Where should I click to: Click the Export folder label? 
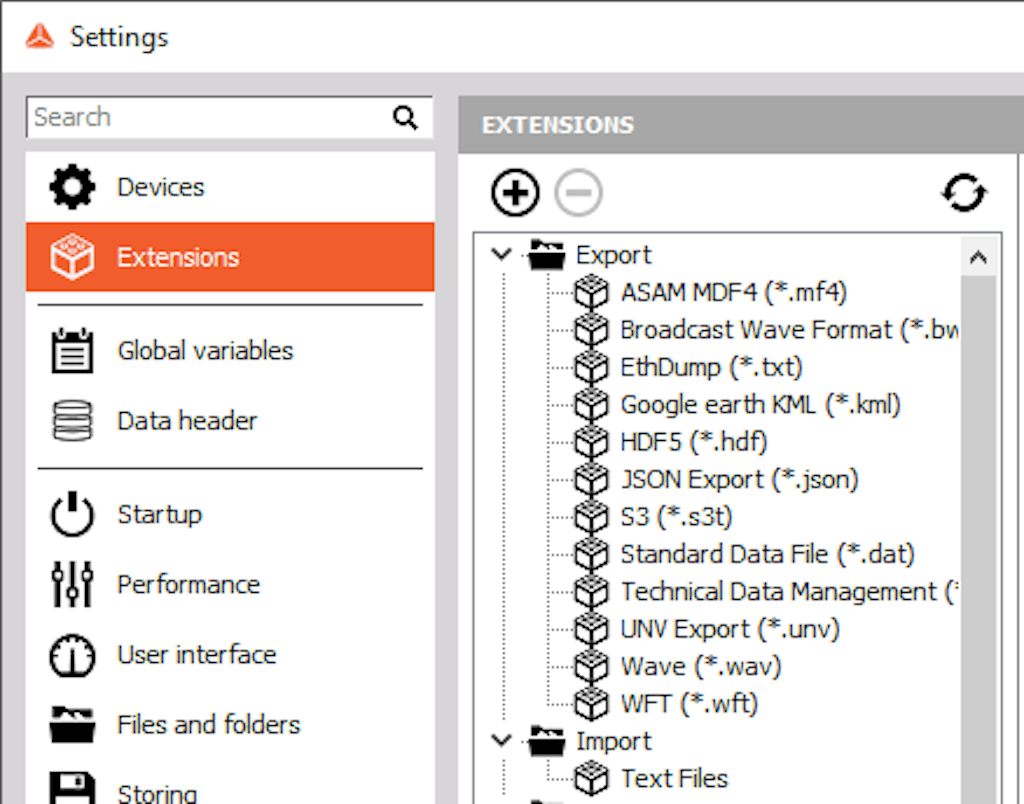tap(613, 255)
